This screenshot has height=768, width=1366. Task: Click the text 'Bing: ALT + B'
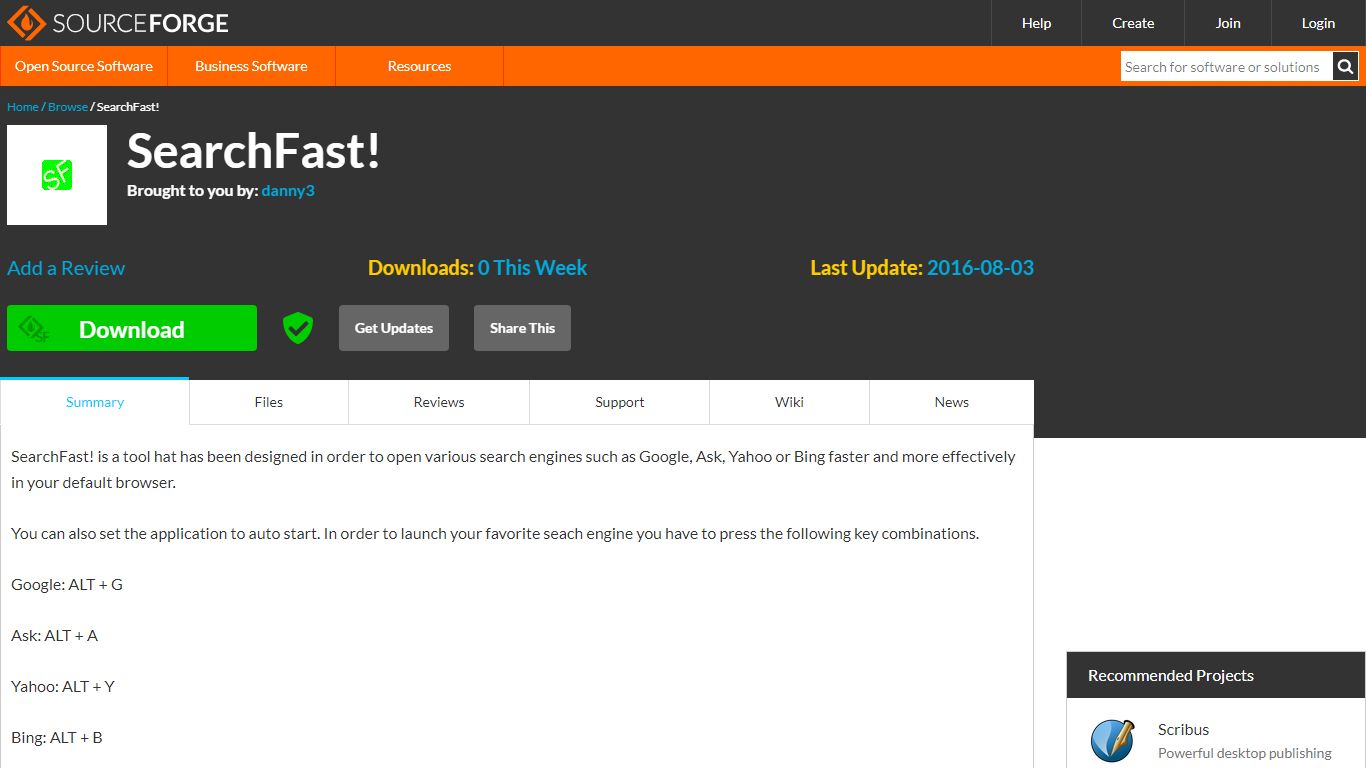[57, 737]
